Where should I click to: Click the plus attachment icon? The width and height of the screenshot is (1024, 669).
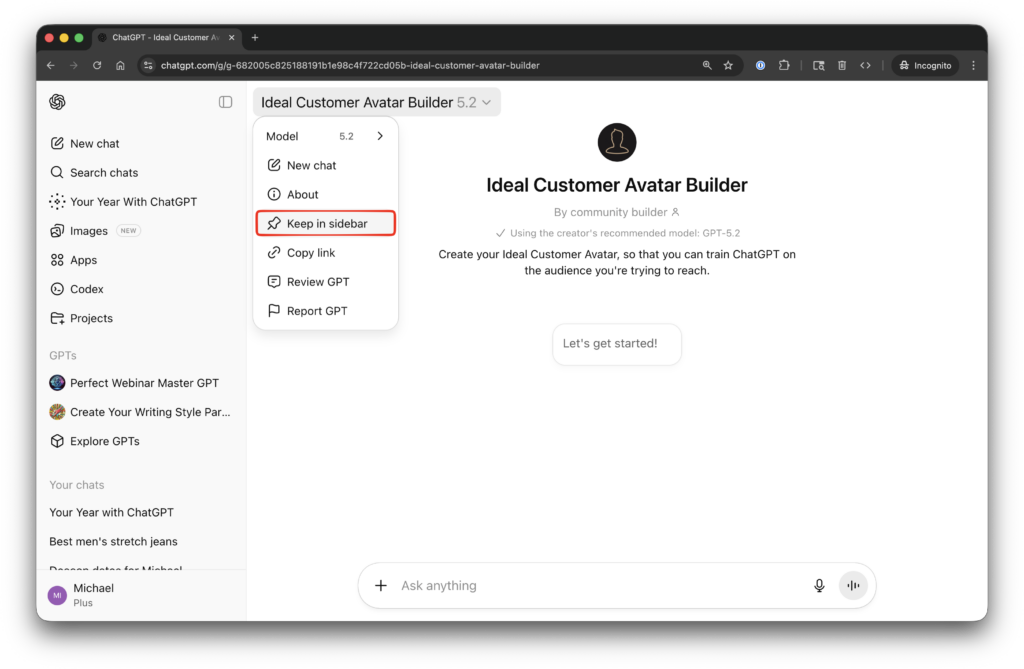point(380,586)
